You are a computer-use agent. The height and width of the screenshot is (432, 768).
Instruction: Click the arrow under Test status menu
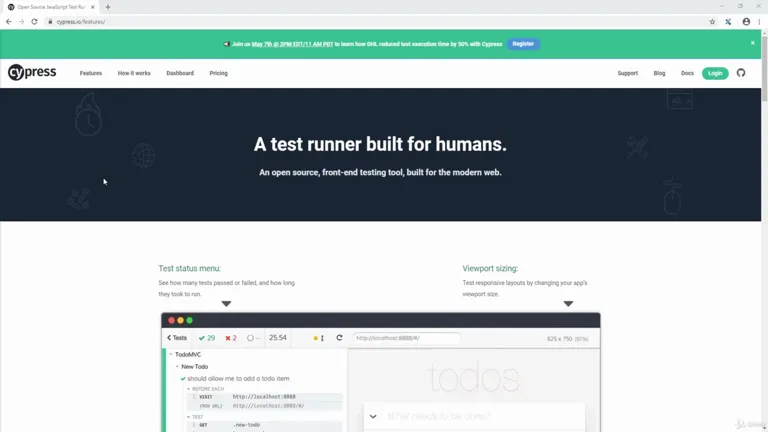[226, 304]
